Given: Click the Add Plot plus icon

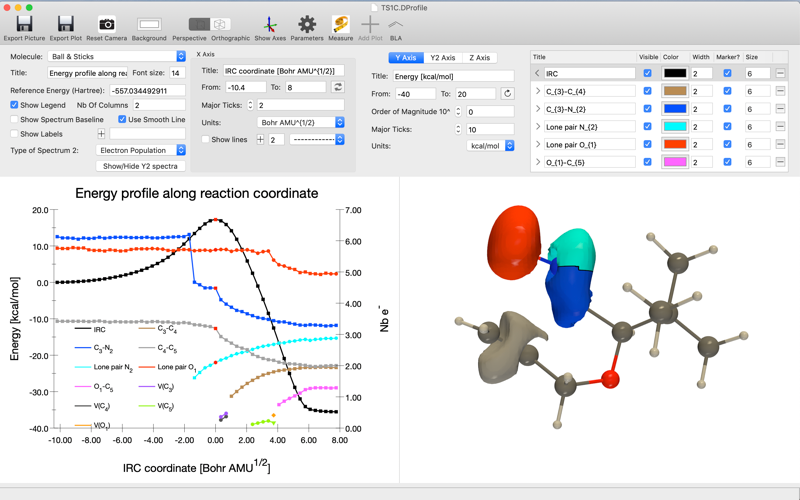Looking at the screenshot, I should [x=370, y=24].
